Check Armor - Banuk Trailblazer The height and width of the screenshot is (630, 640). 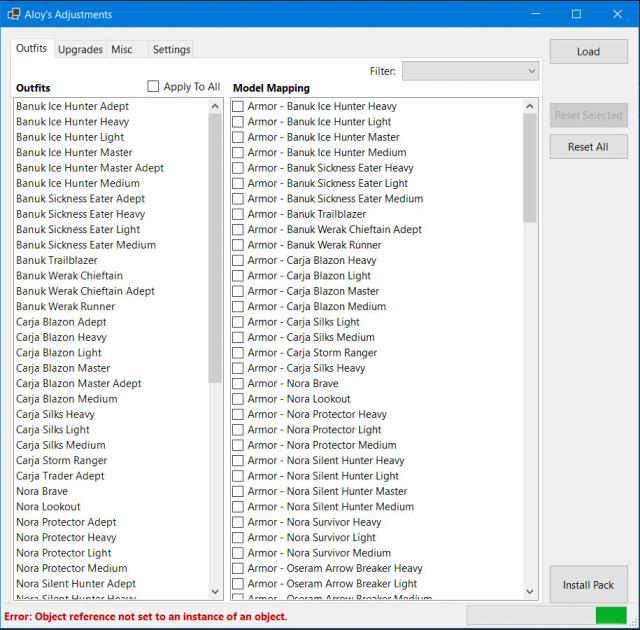coord(238,214)
